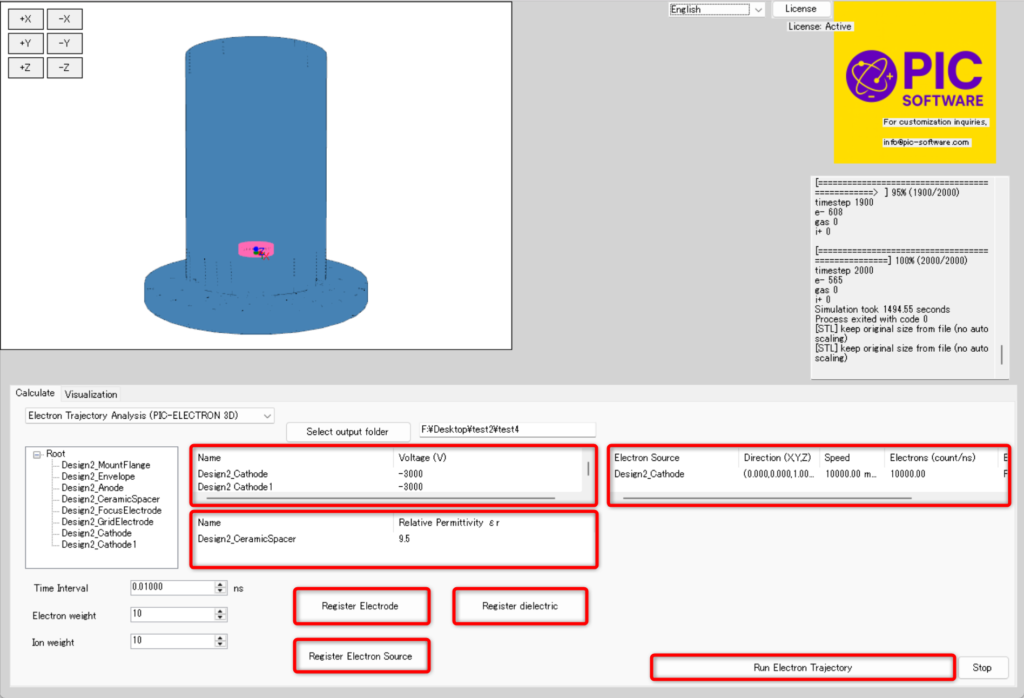Click the PIC Software logo
Image resolution: width=1024 pixels, height=698 pixels.
[914, 82]
